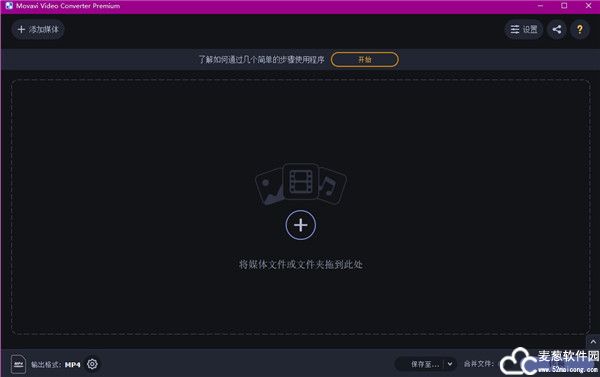Open help via question mark icon
Viewport: 600px width, 377px height.
580,29
